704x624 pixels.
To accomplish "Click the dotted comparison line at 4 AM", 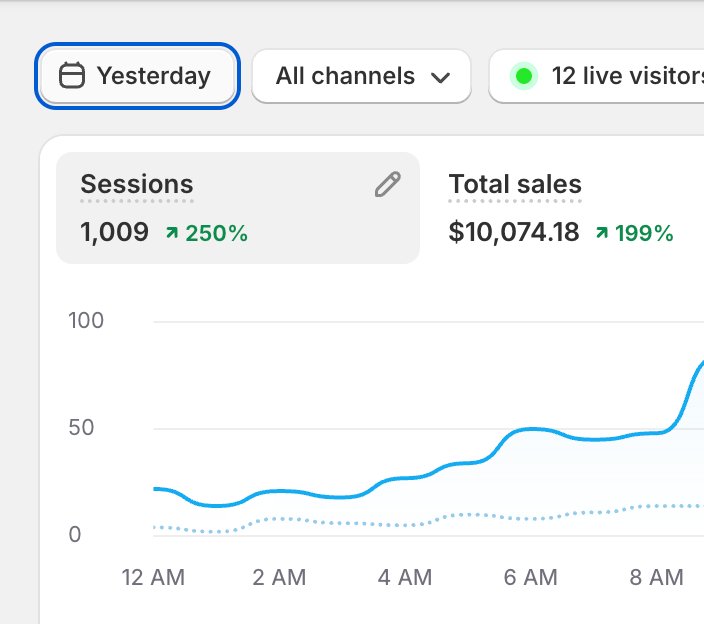I will point(405,525).
